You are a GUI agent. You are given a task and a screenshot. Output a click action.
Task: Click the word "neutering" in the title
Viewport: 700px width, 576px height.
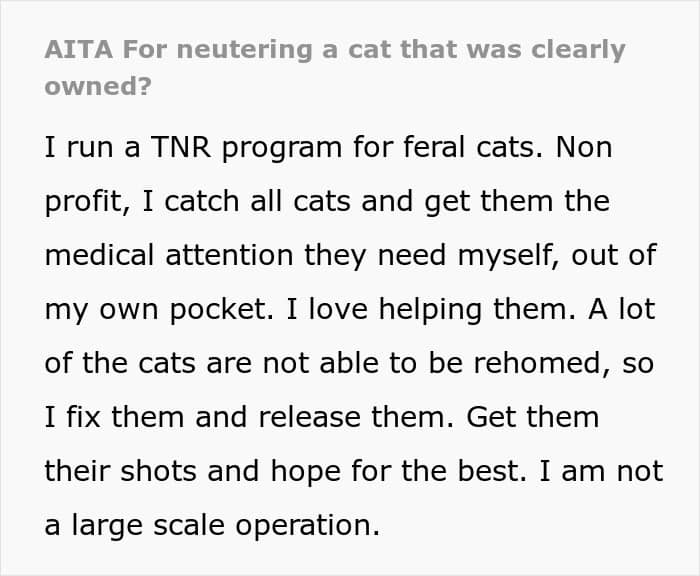[x=245, y=50]
